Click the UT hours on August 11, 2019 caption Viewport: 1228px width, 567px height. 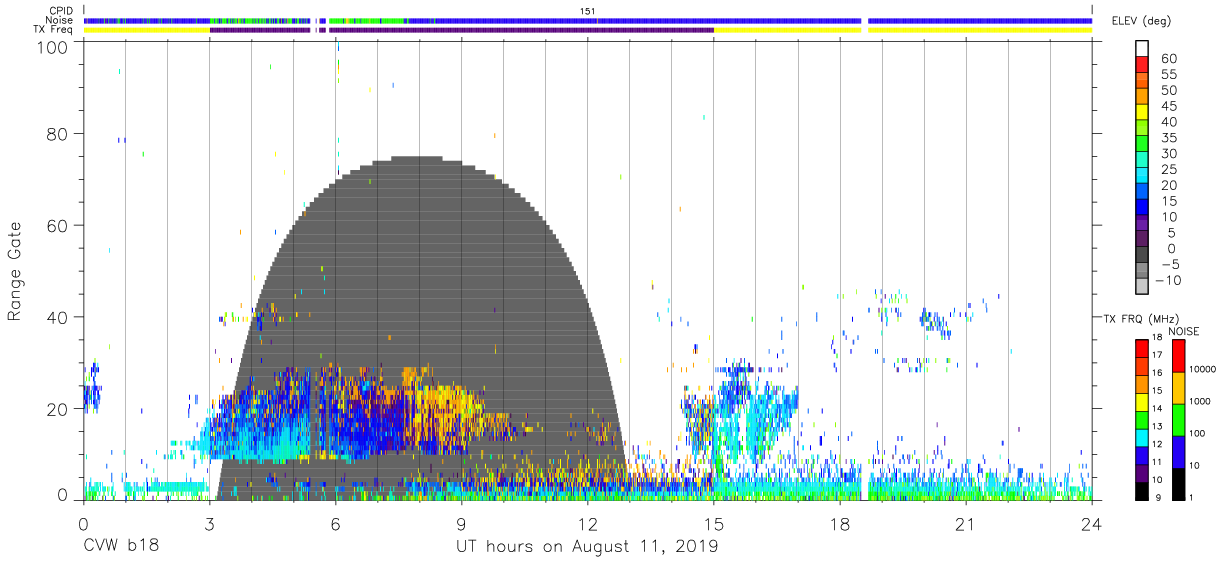coord(587,547)
